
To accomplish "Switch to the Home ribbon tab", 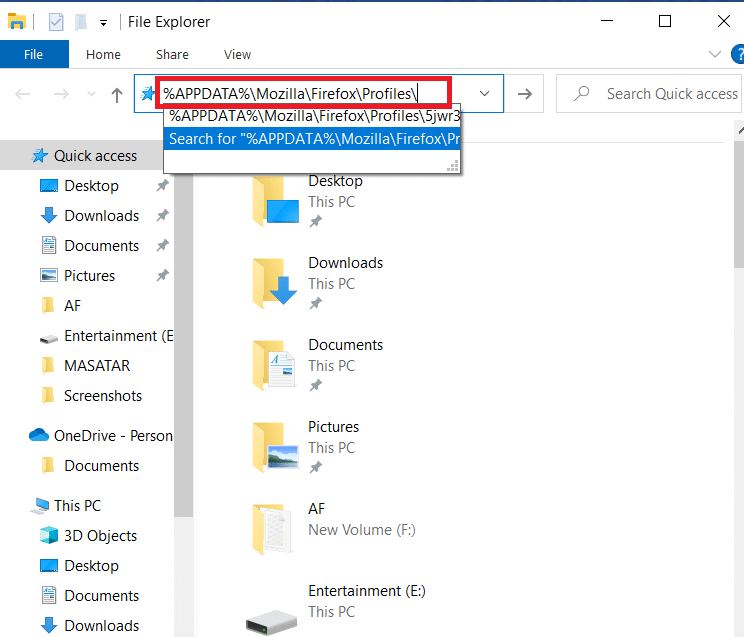I will click(x=103, y=55).
